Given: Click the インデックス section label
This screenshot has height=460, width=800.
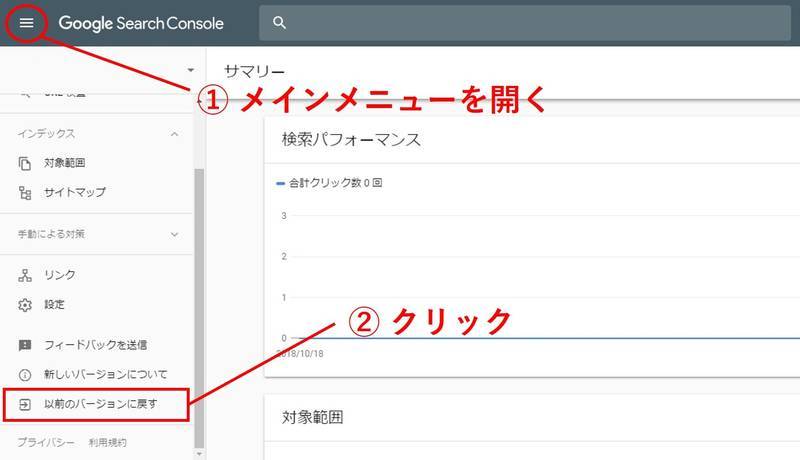Looking at the screenshot, I should tap(46, 134).
